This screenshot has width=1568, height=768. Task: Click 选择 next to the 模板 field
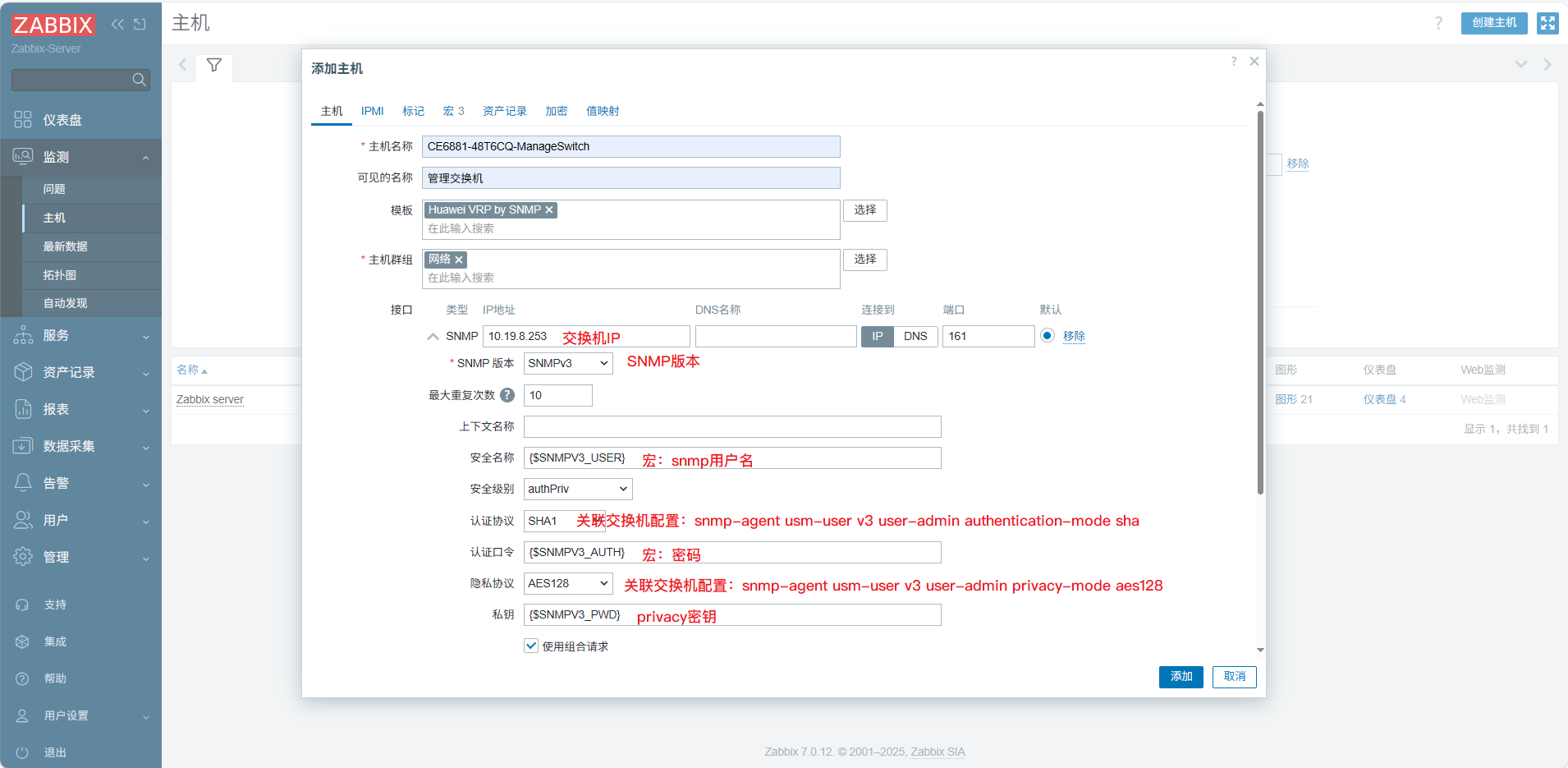coord(865,210)
